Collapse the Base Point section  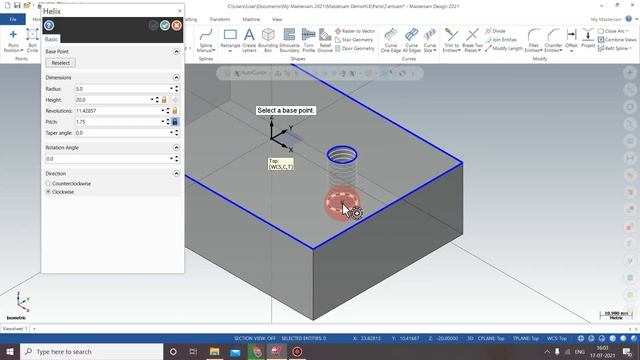click(x=176, y=51)
